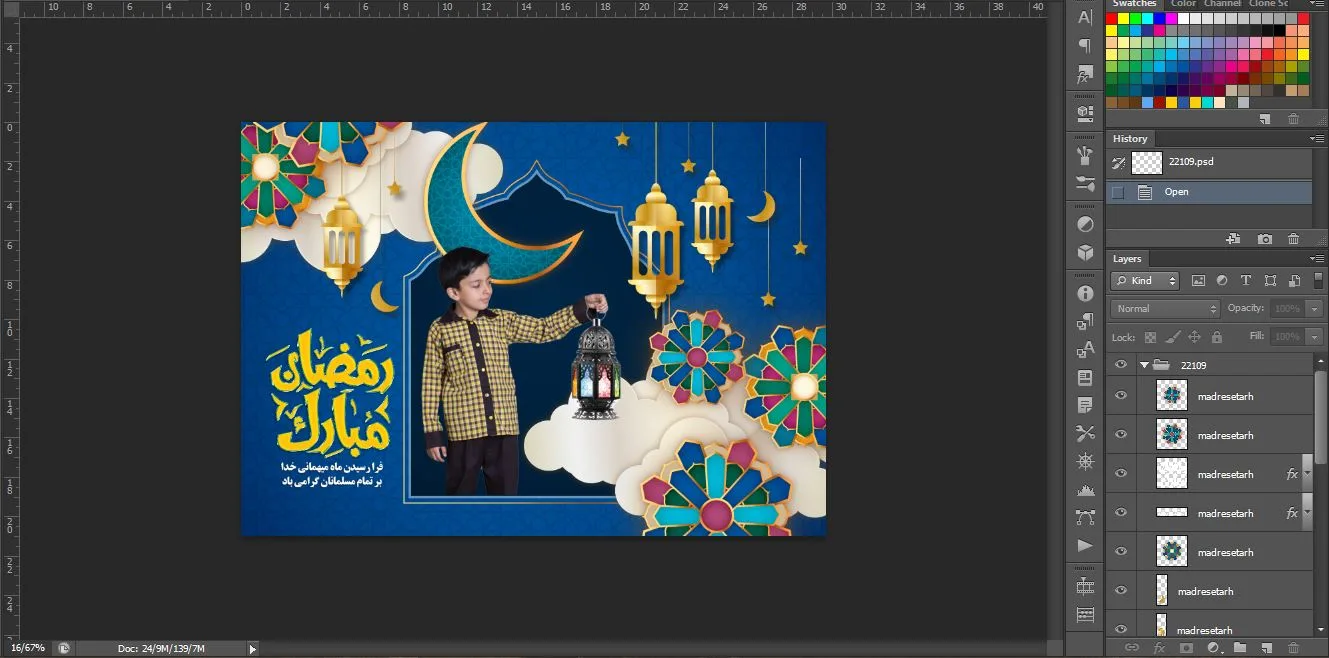The width and height of the screenshot is (1329, 658).
Task: Select the Open history state
Action: [x=1209, y=192]
